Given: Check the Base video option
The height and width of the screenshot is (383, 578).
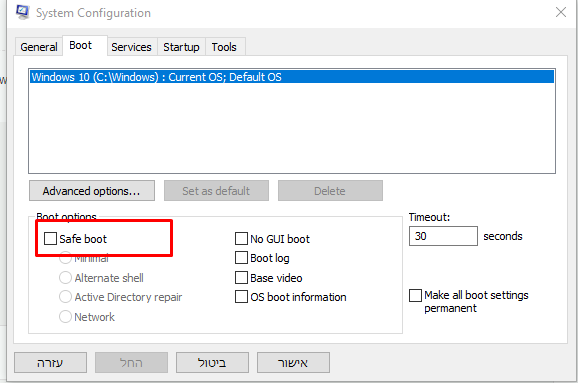Looking at the screenshot, I should [x=241, y=278].
